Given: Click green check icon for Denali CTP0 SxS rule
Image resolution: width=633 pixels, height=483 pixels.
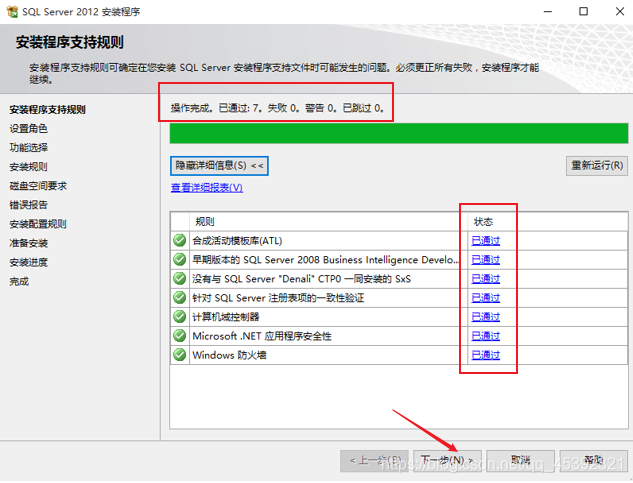Looking at the screenshot, I should tap(179, 278).
